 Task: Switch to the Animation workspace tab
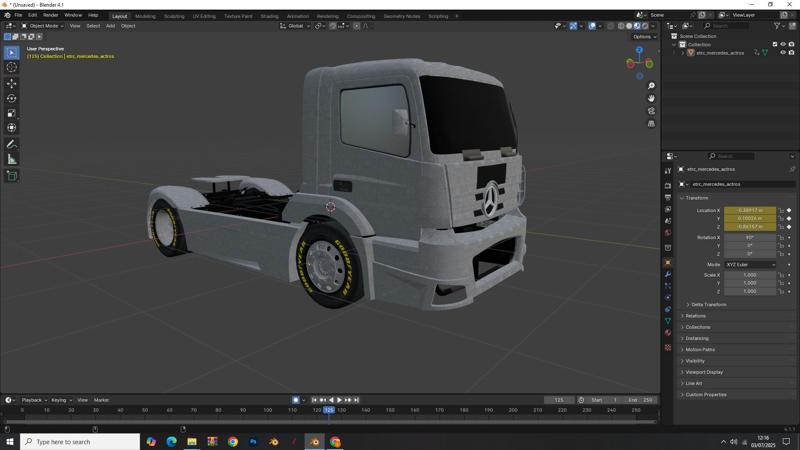[298, 16]
